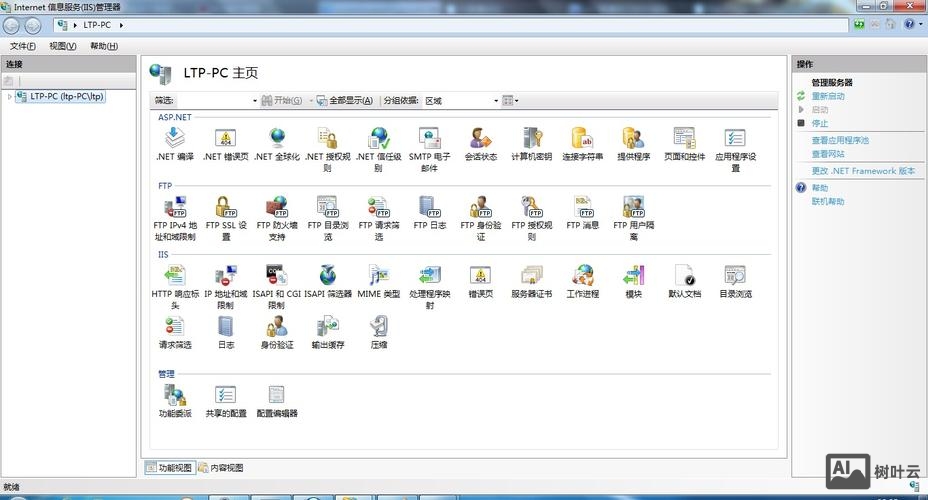Open the 视图(V) menu
928x500 pixels.
click(x=63, y=46)
